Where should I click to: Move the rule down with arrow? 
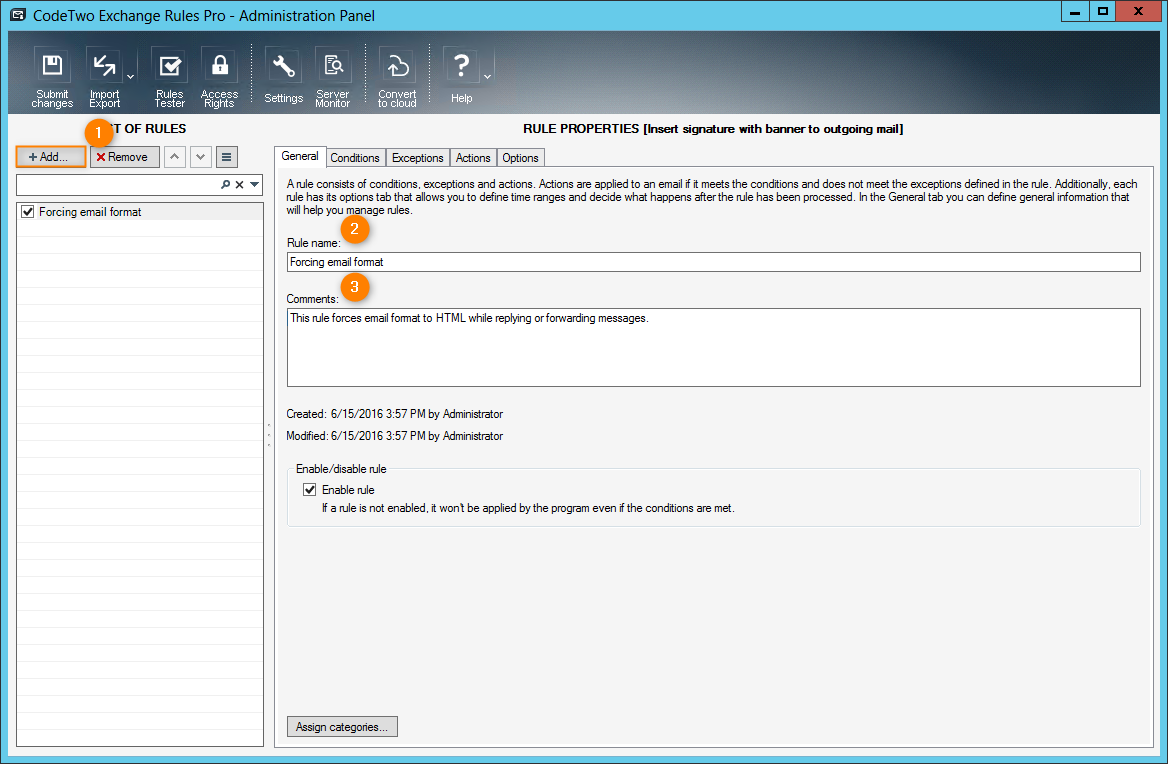pyautogui.click(x=200, y=157)
